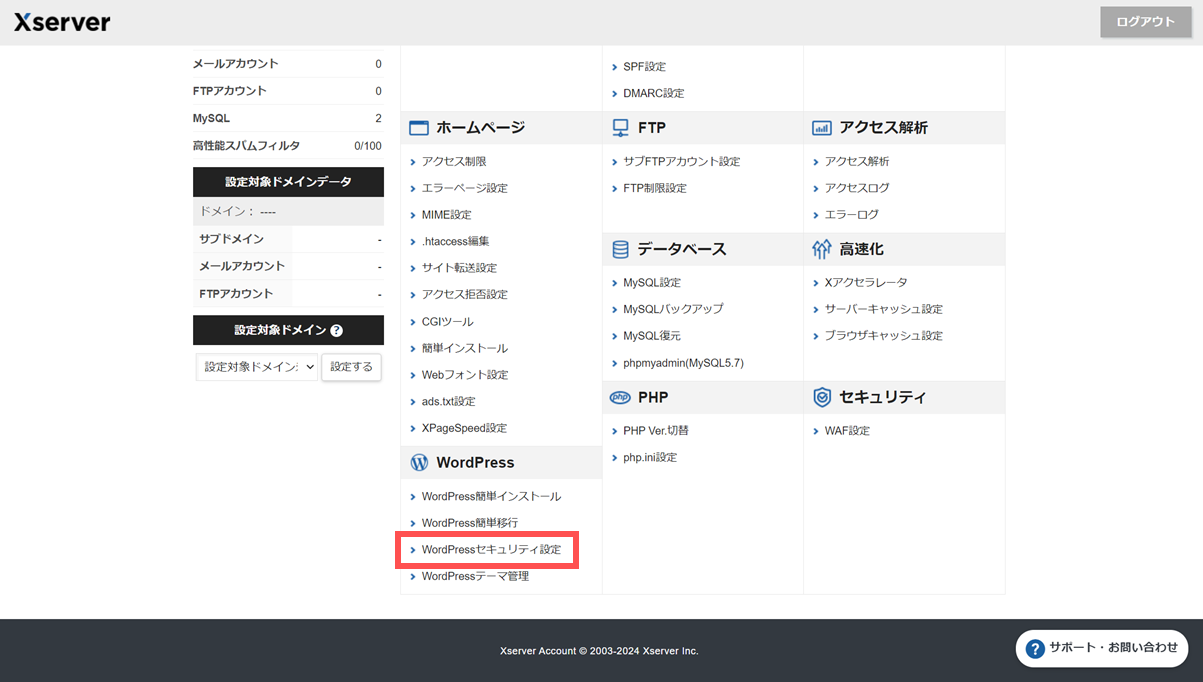Click the PHP logo icon

click(620, 397)
